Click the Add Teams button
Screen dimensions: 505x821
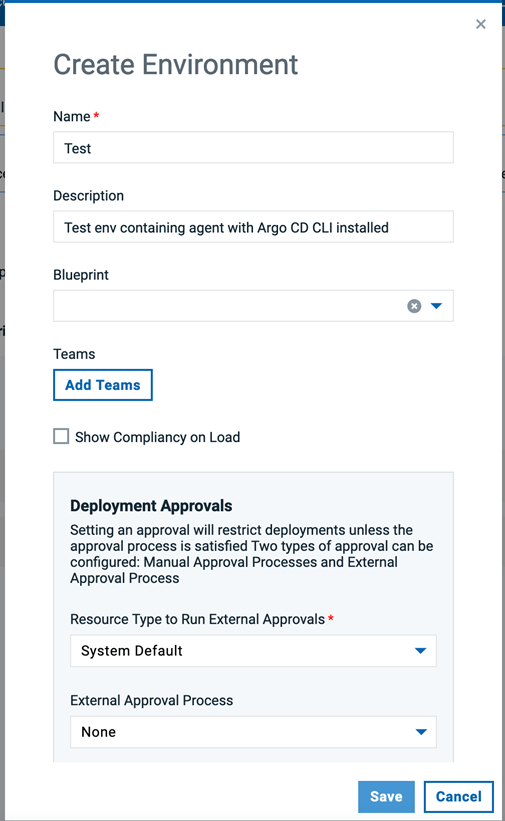click(103, 385)
